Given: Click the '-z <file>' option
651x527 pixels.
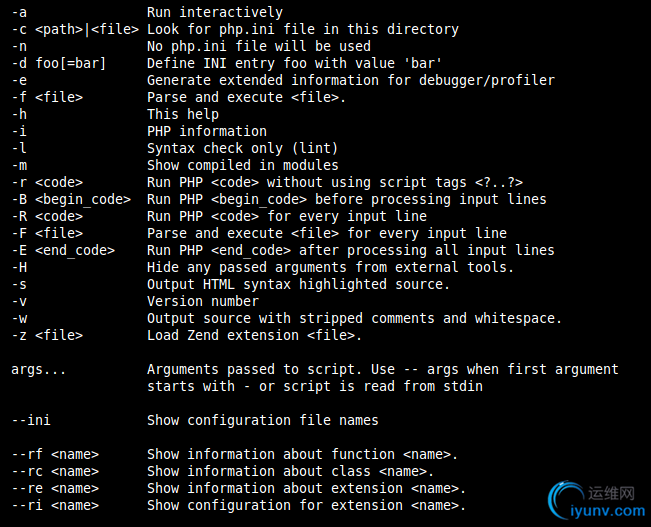Looking at the screenshot, I should tap(47, 335).
